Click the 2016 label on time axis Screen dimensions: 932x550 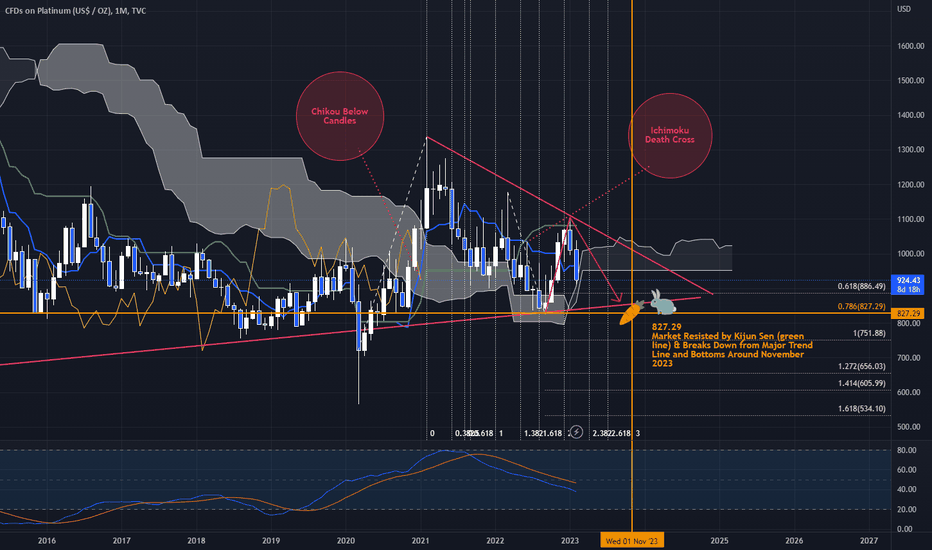46,540
